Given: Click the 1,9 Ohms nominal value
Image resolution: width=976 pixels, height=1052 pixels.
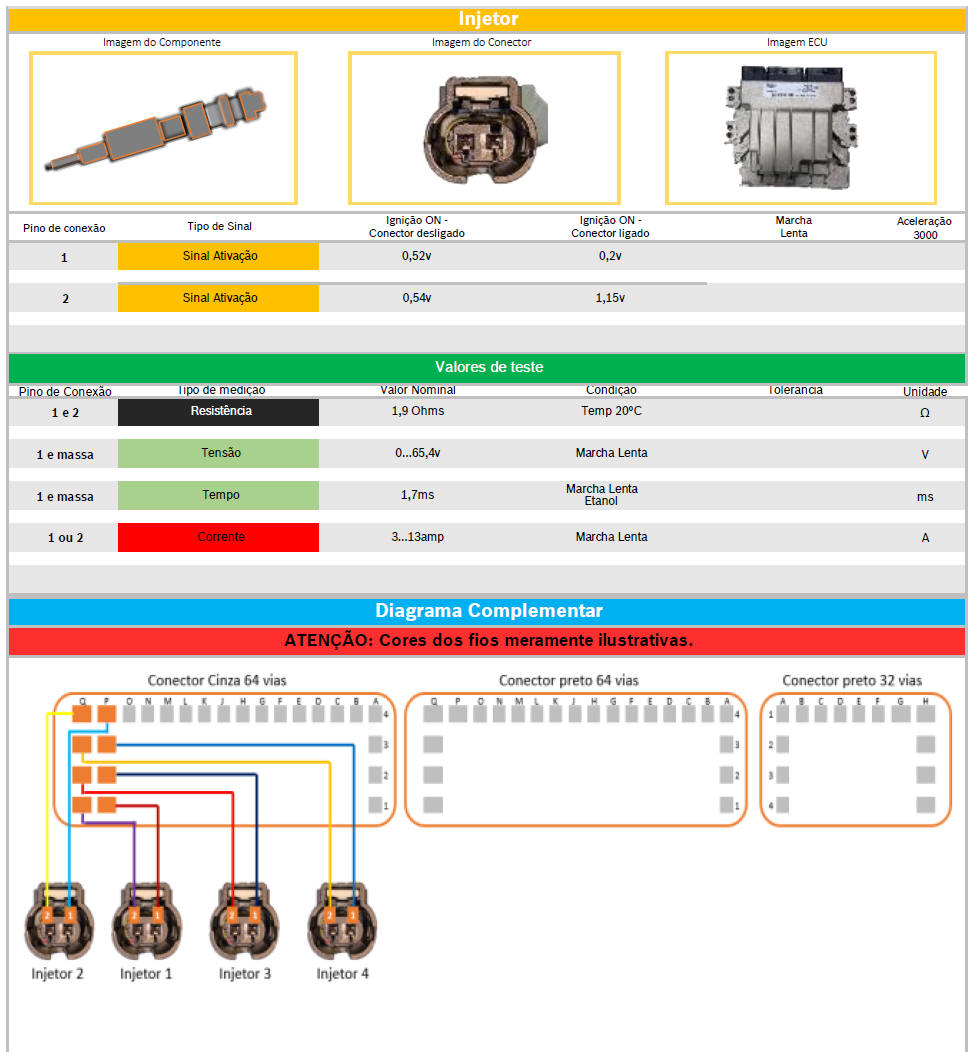Looking at the screenshot, I should coord(417,412).
